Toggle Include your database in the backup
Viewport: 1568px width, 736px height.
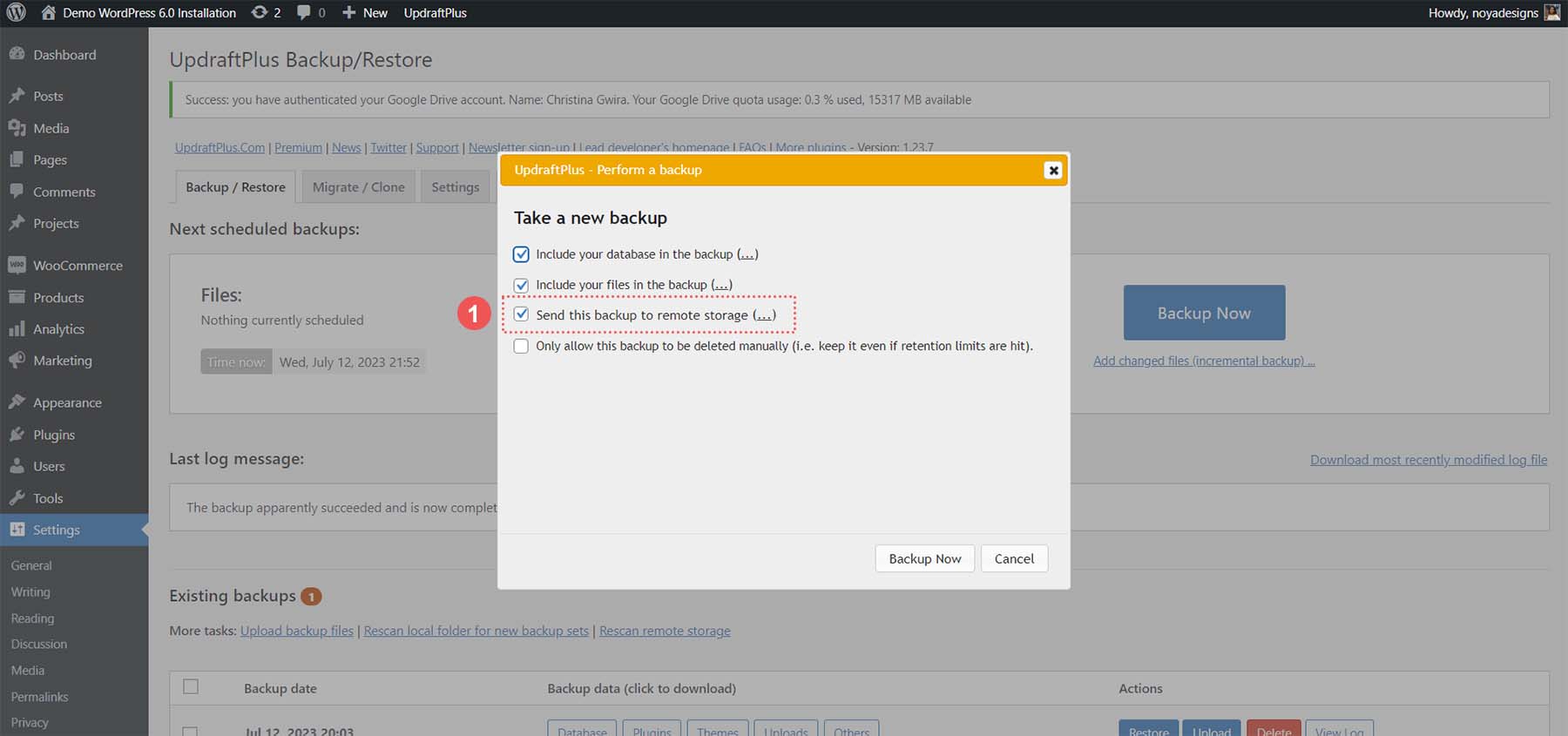pos(521,254)
